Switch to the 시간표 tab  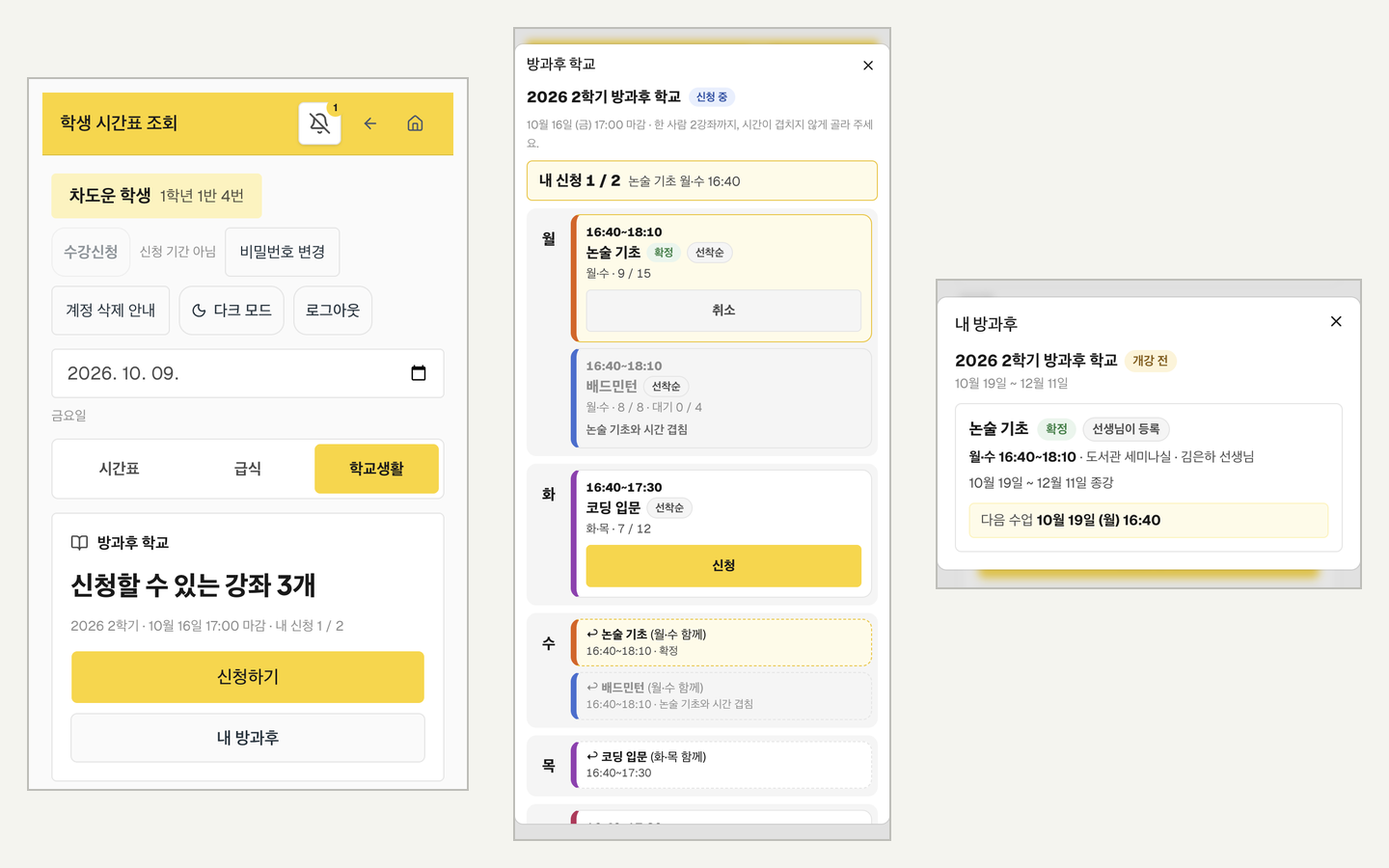(x=120, y=469)
